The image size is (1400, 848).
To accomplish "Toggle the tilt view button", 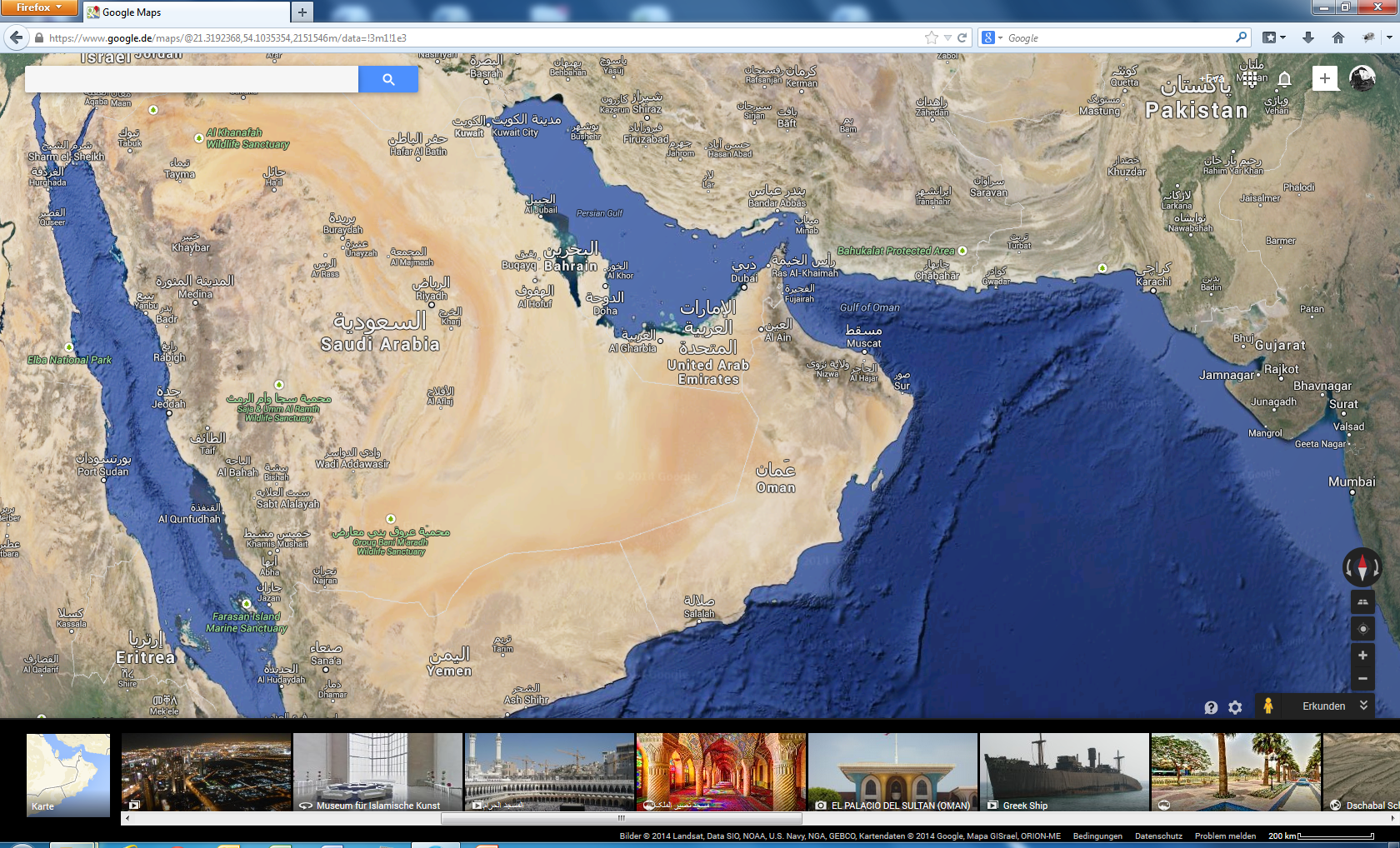I will (1362, 602).
